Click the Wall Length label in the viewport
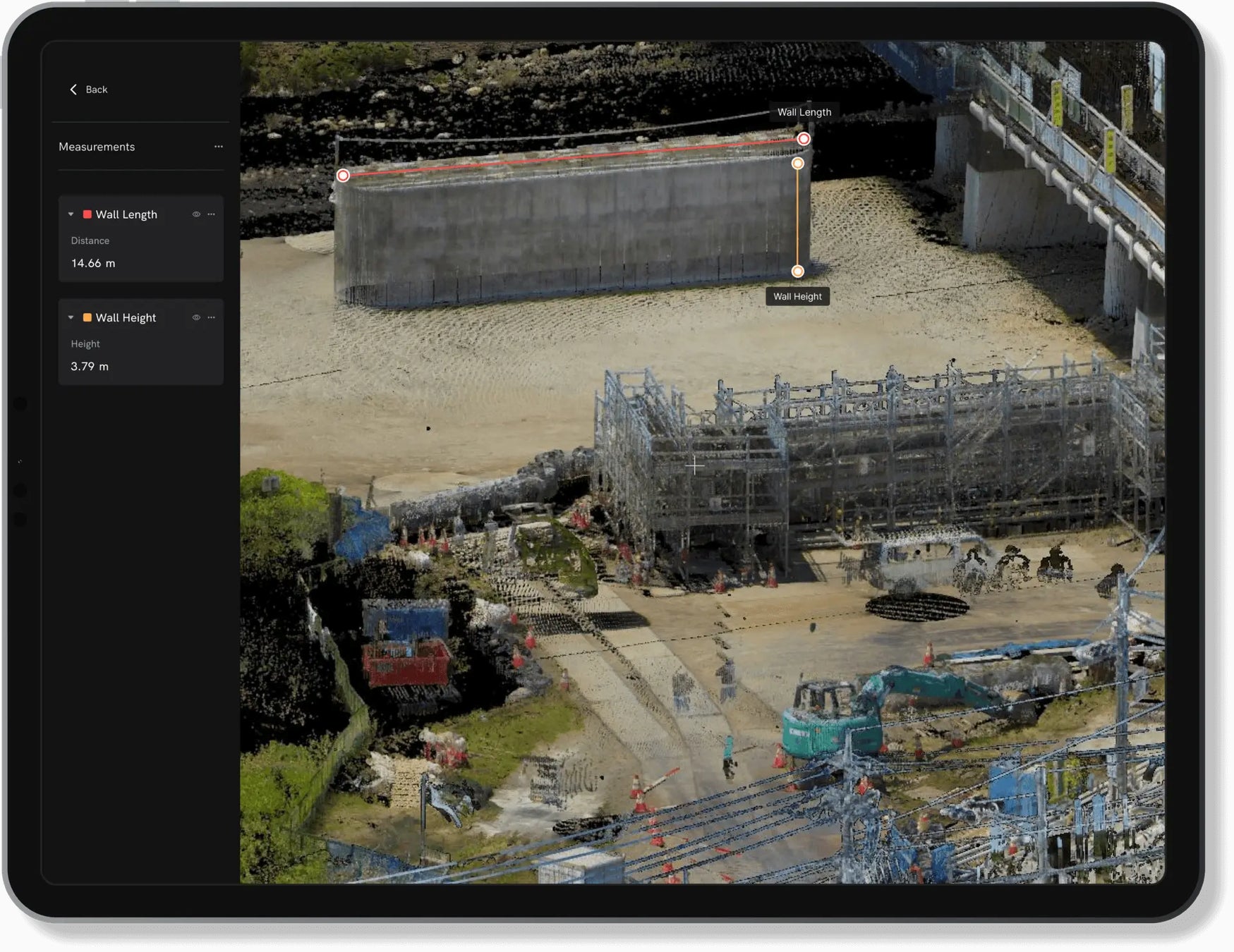The image size is (1234, 952). (804, 112)
